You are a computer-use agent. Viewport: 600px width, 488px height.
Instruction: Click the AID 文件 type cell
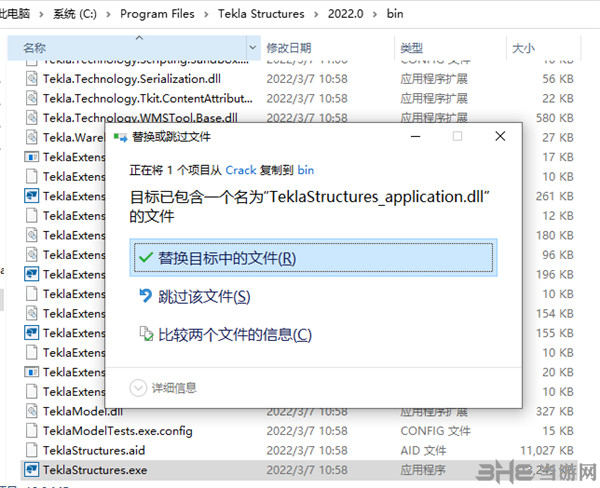coord(423,450)
